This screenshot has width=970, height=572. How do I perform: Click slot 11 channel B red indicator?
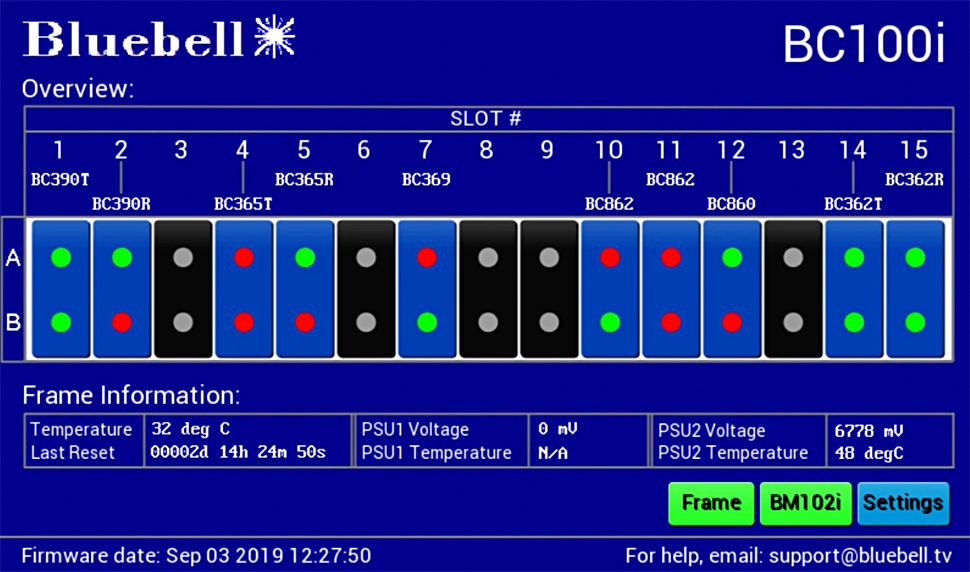point(671,322)
